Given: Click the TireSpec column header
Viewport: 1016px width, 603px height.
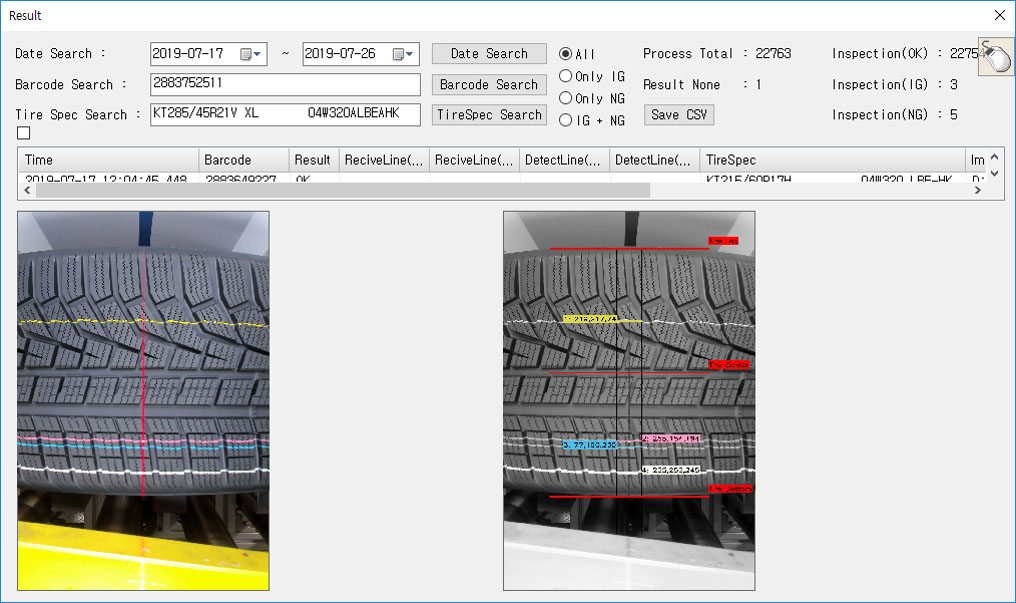Looking at the screenshot, I should click(830, 160).
